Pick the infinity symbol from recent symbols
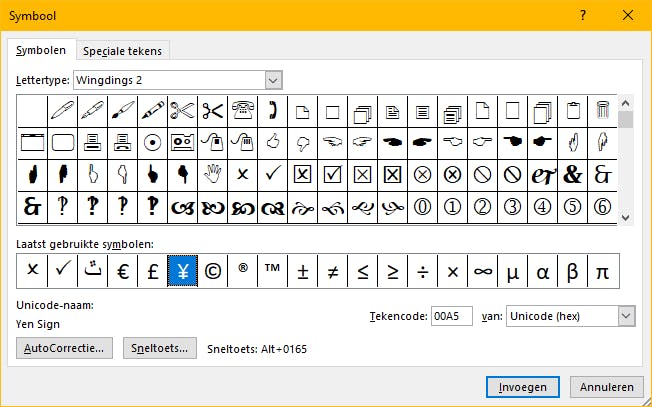Image resolution: width=652 pixels, height=407 pixels. pos(482,271)
